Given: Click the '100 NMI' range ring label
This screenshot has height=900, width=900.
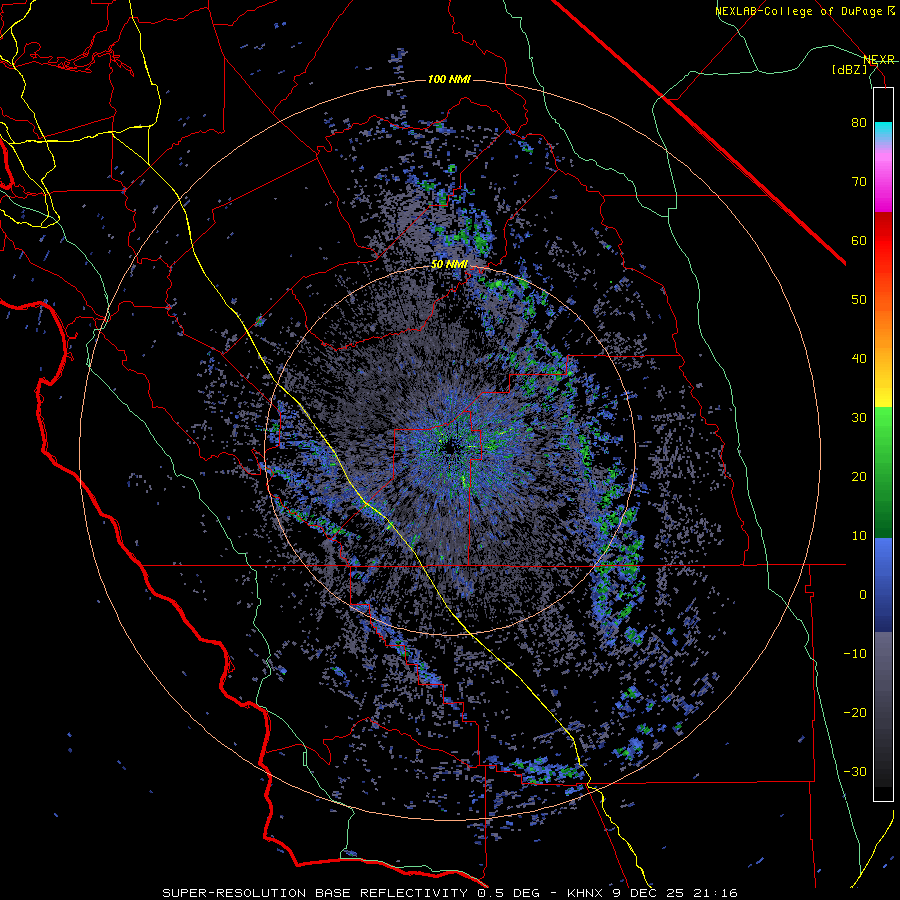Looking at the screenshot, I should [449, 79].
